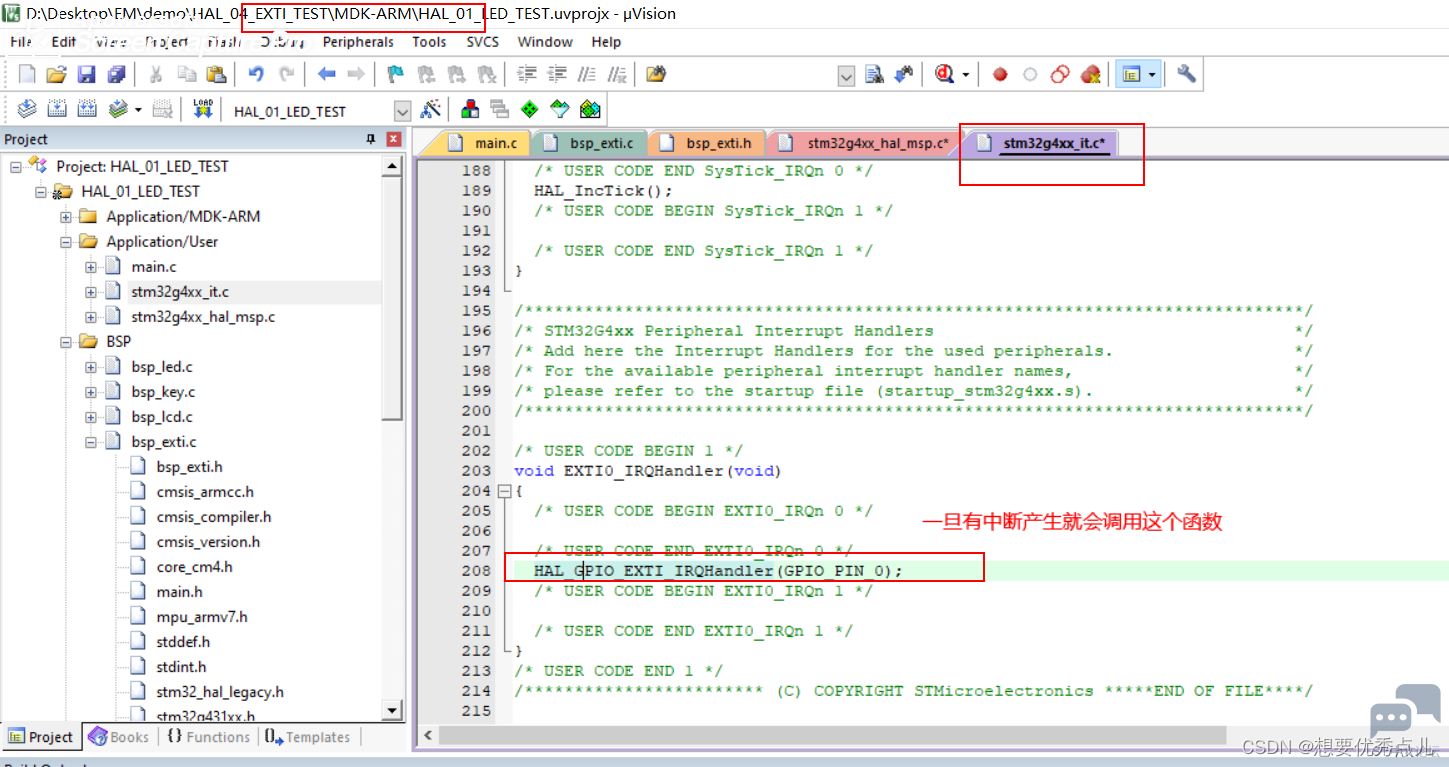Open Options for Target magic wand icon

[431, 109]
